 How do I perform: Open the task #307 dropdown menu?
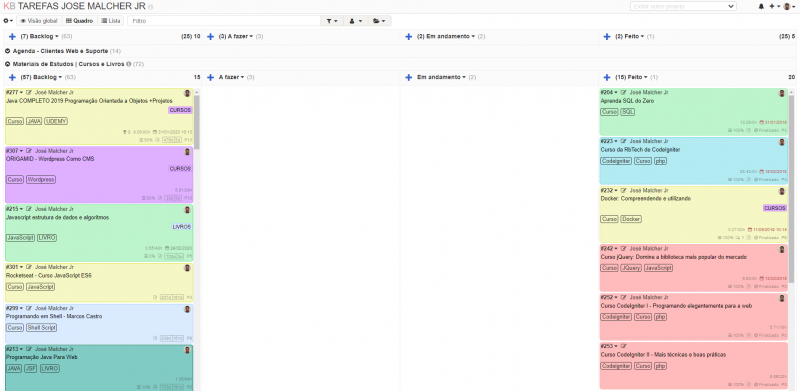coord(21,151)
